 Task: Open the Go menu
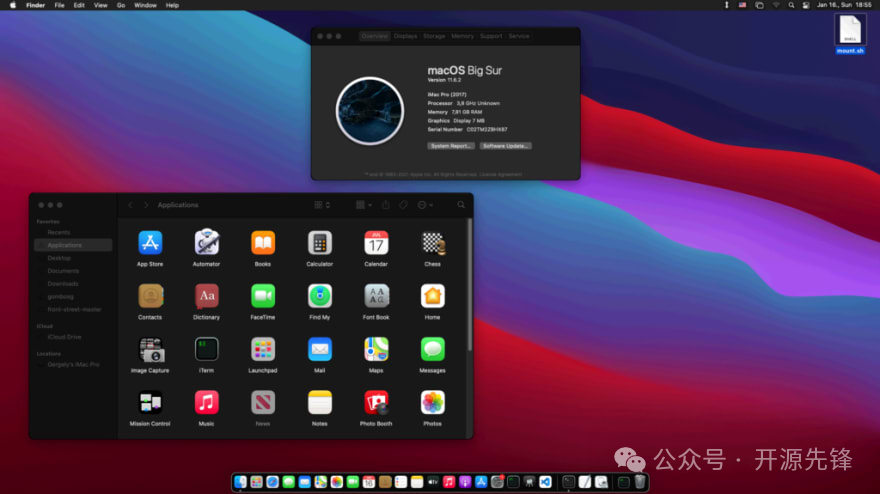point(121,5)
